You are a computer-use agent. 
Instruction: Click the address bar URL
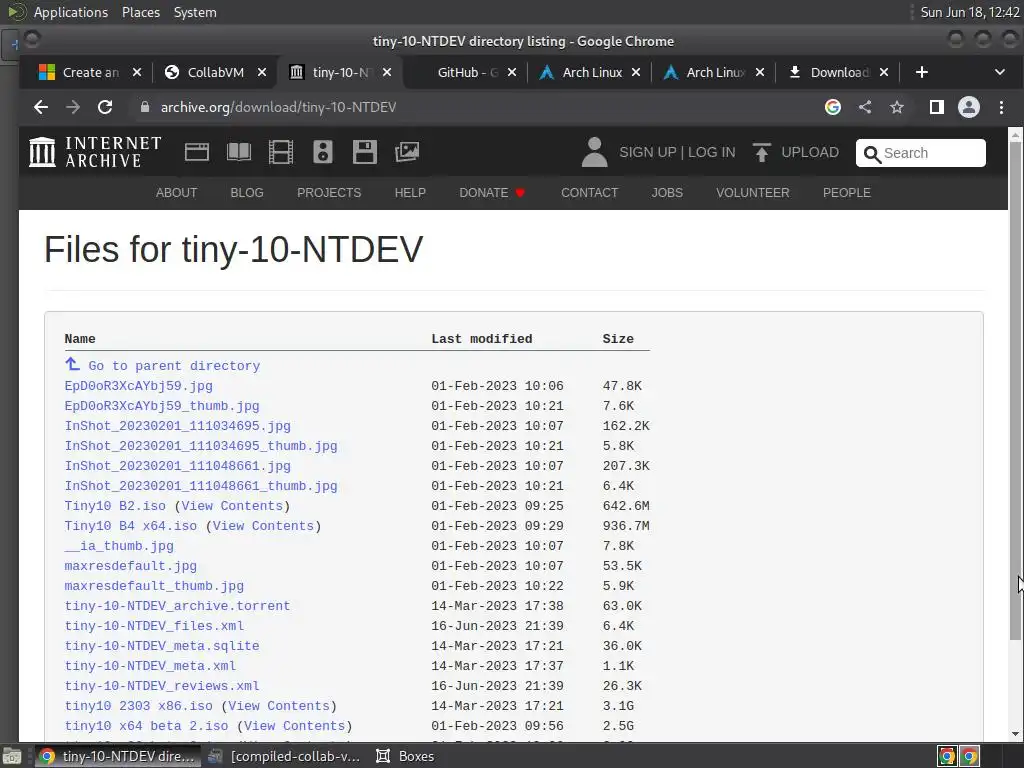coord(278,107)
